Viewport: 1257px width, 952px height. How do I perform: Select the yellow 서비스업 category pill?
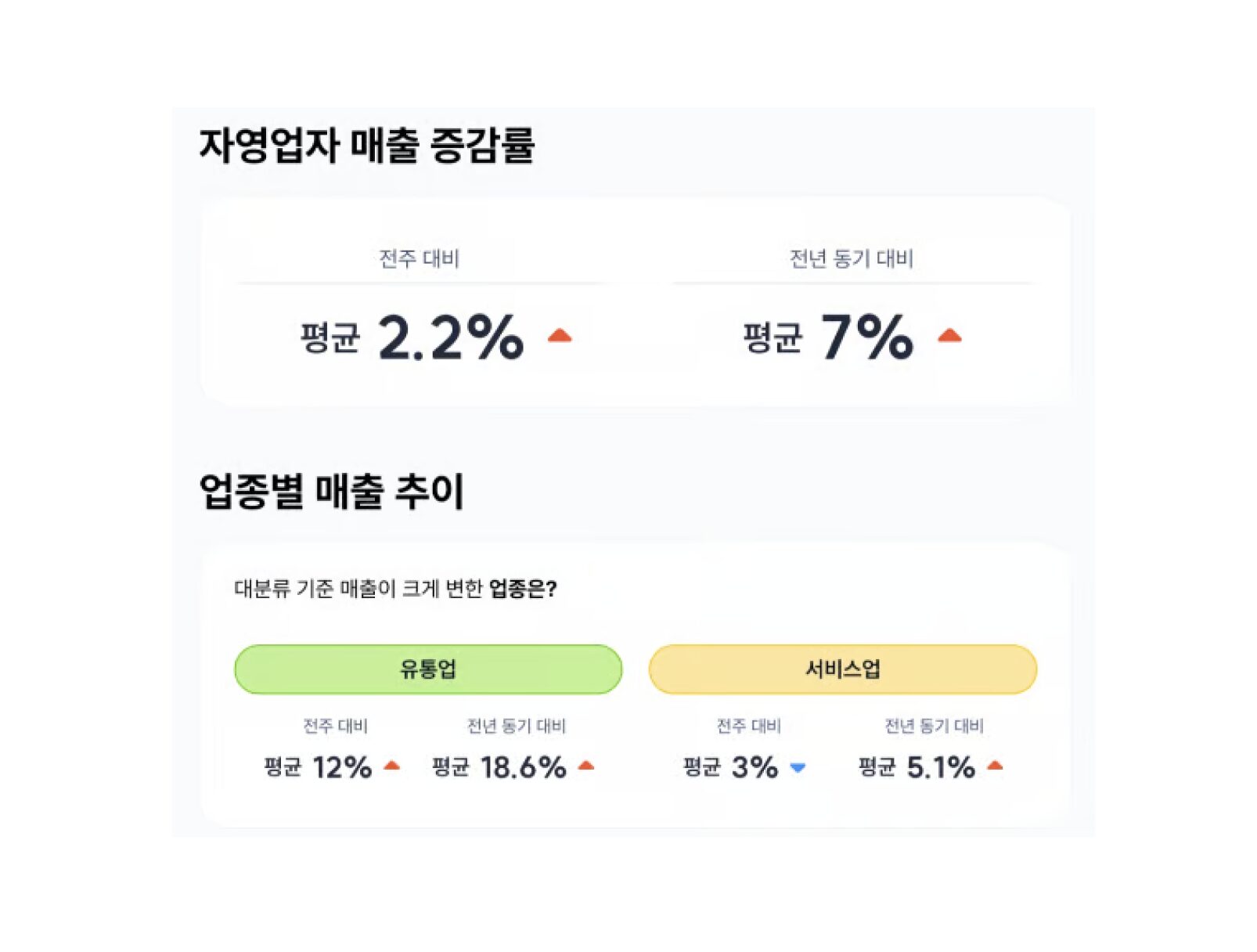tap(843, 669)
